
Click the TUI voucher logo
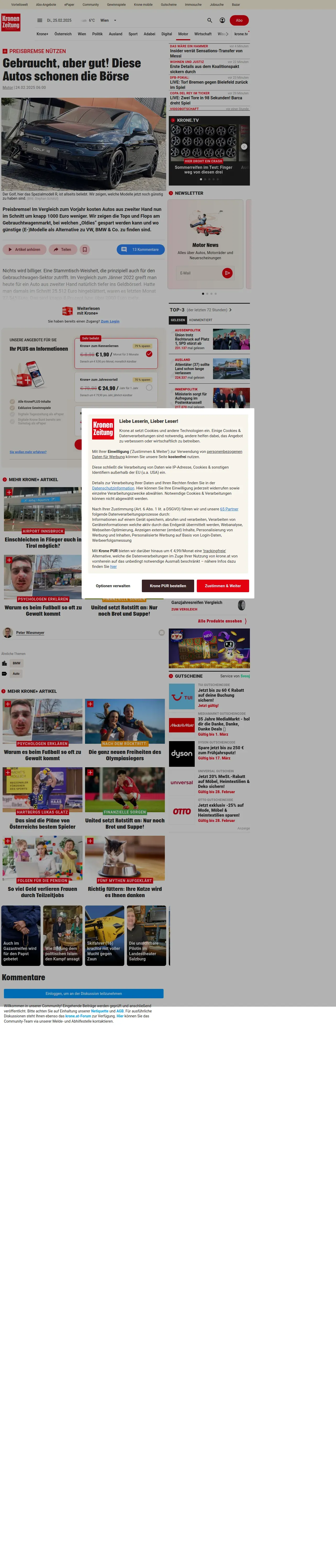182,696
